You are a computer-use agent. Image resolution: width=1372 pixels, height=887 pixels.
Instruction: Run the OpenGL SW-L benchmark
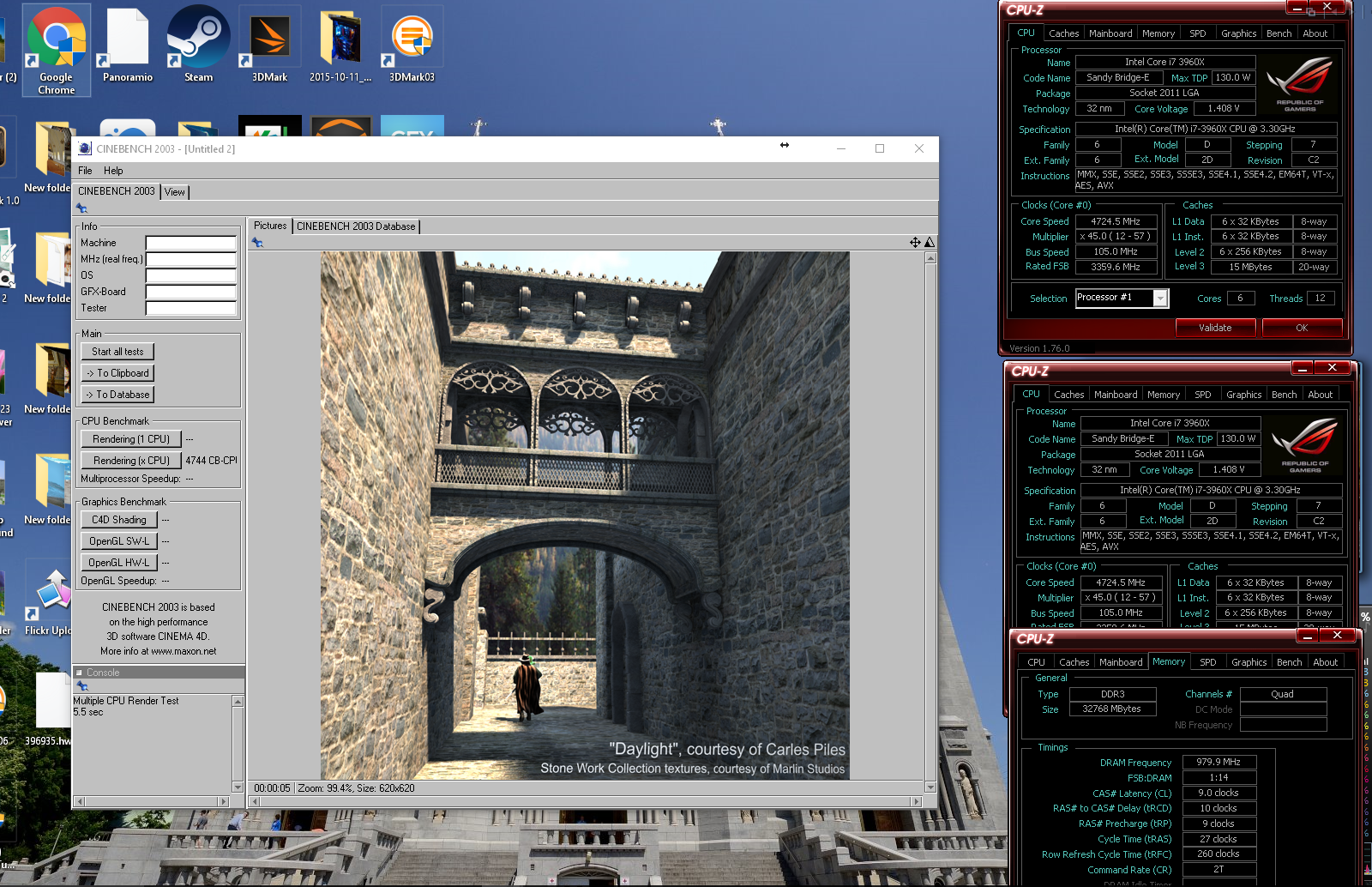coord(119,541)
